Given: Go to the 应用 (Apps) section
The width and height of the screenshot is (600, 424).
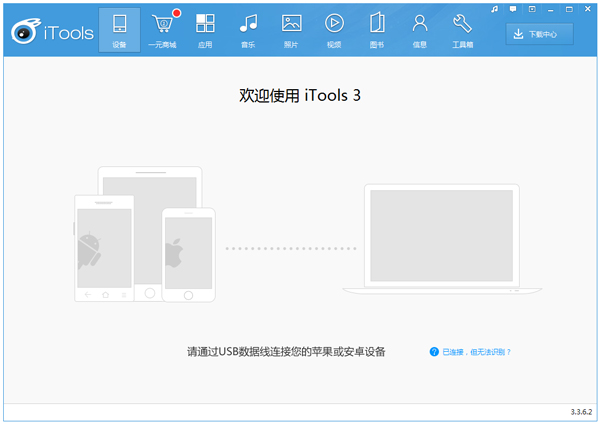Looking at the screenshot, I should (205, 29).
